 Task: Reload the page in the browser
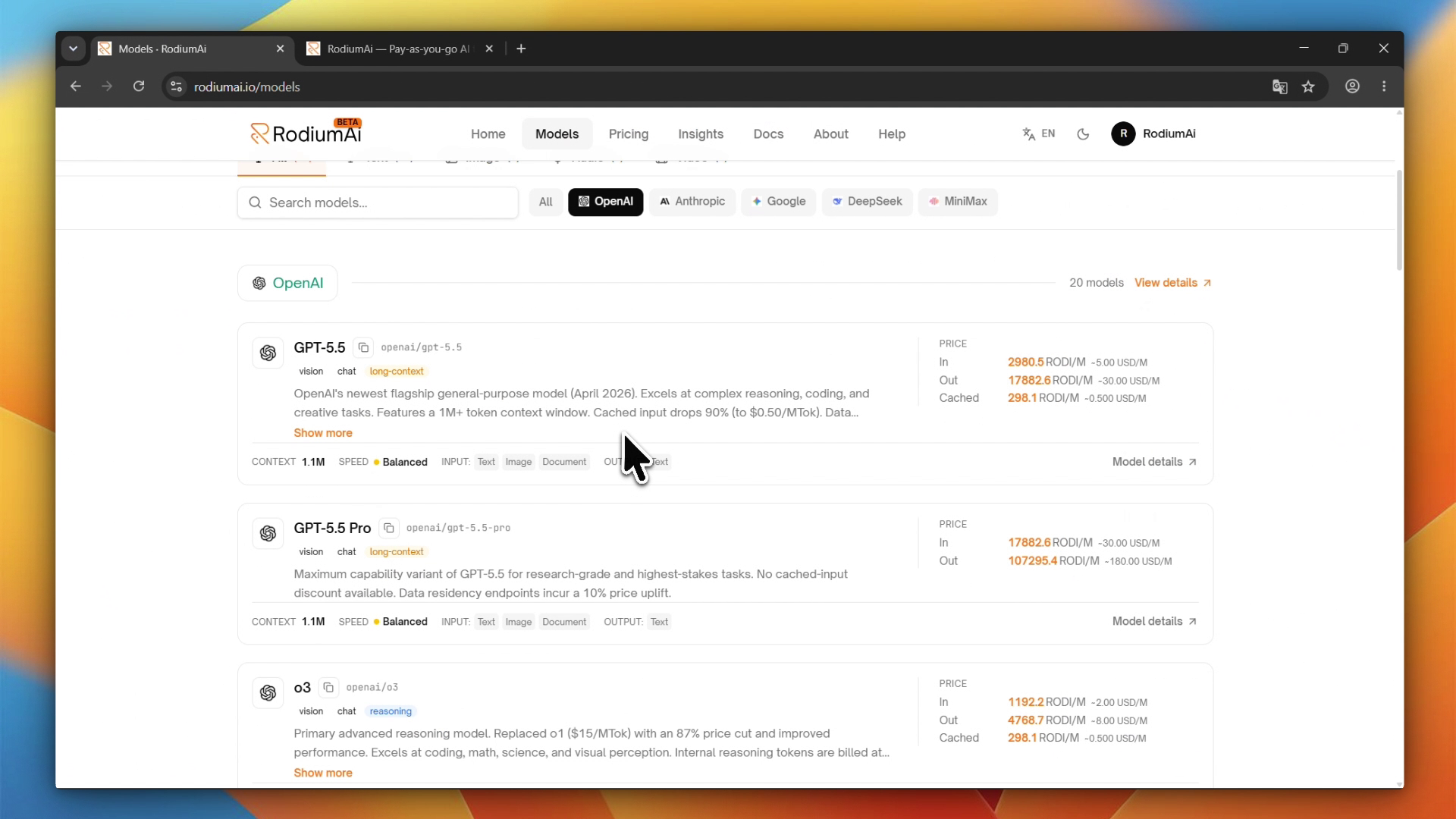139,86
